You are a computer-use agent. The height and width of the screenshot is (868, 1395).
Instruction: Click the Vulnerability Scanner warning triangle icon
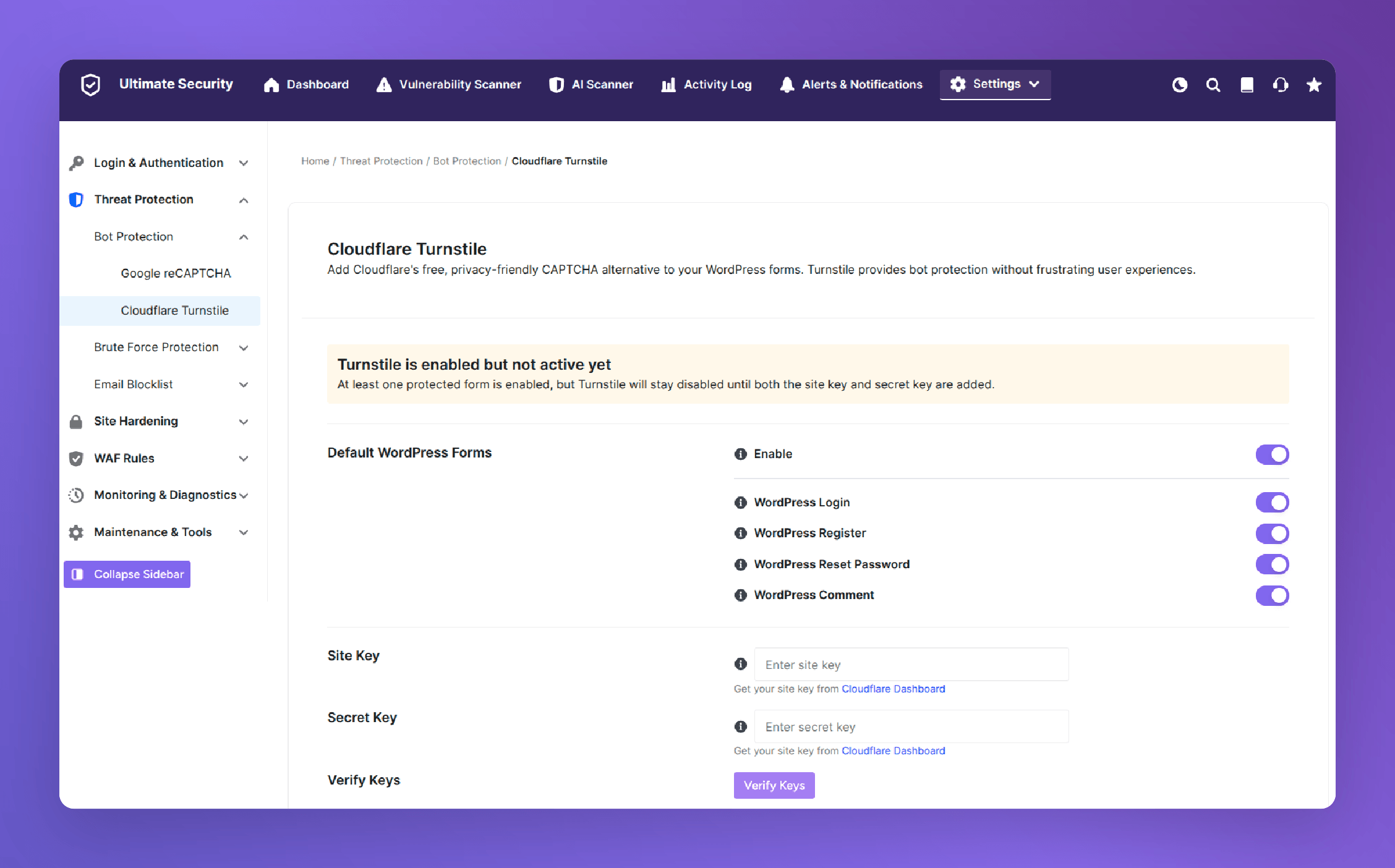384,85
